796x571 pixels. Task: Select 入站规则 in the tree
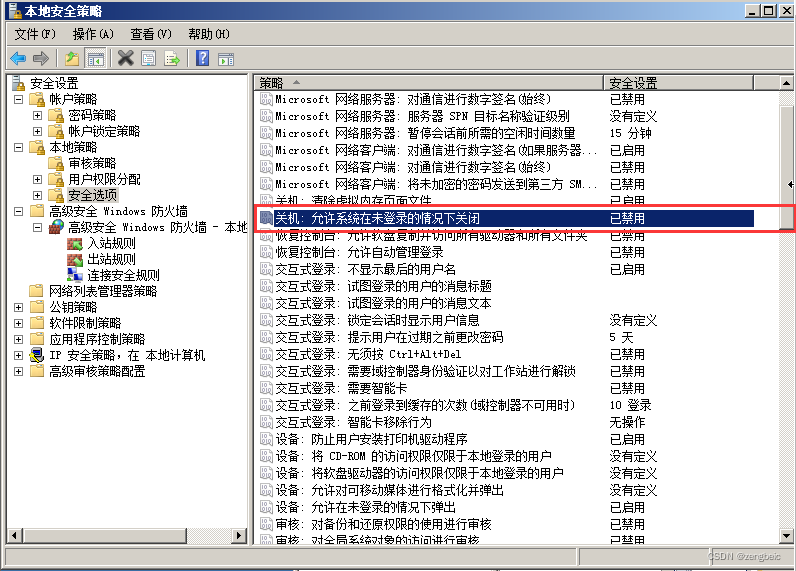pos(111,243)
